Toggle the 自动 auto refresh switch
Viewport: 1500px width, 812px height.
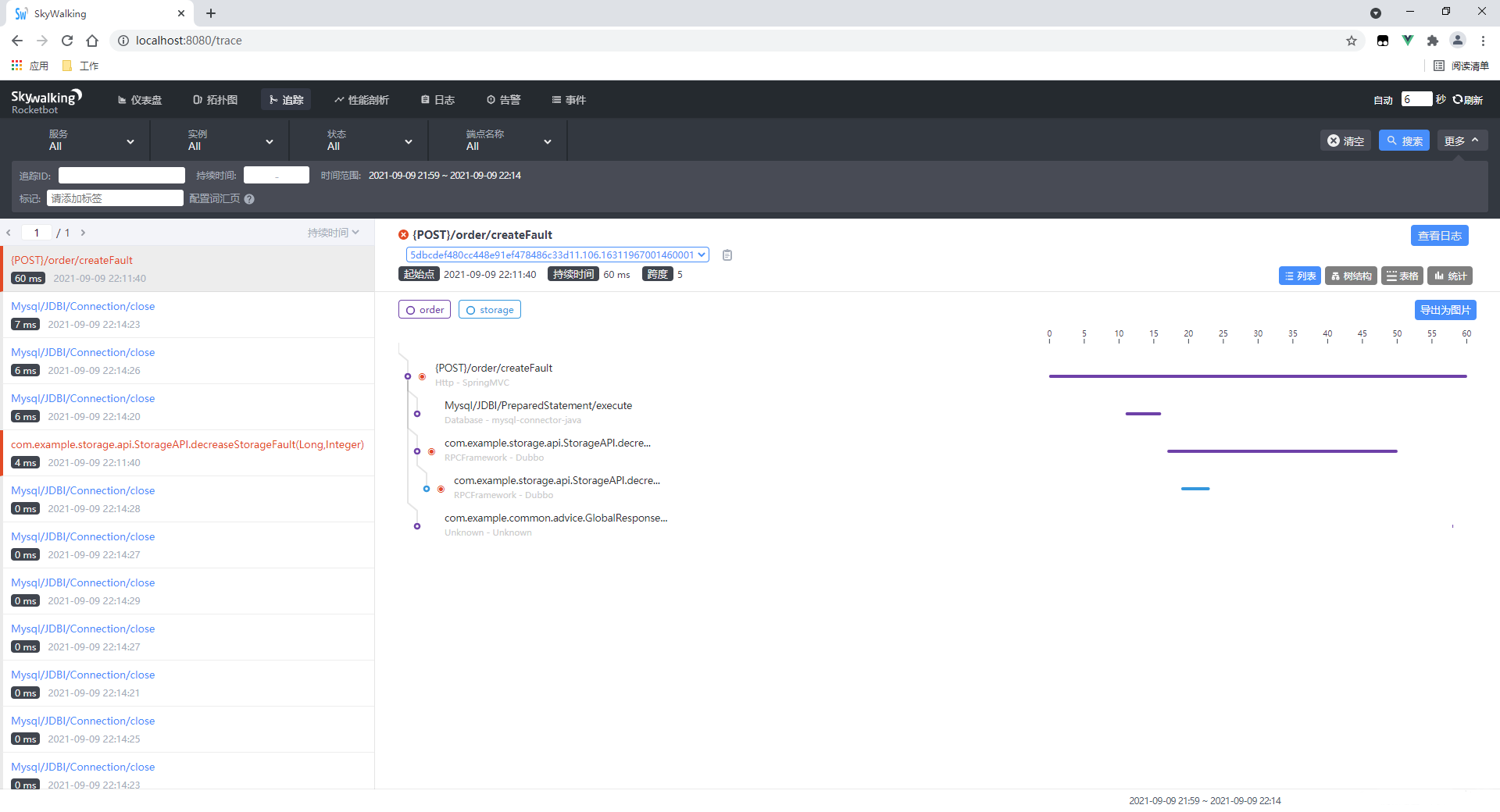click(x=1383, y=100)
